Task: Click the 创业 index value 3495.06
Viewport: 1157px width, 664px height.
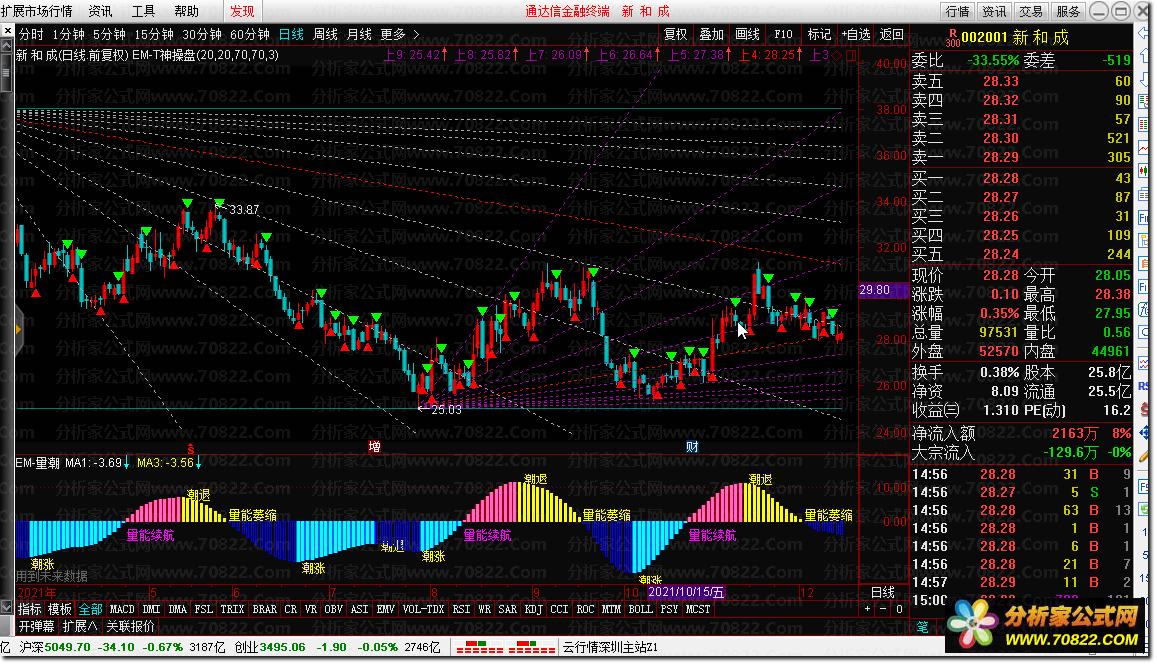Action: (x=283, y=648)
